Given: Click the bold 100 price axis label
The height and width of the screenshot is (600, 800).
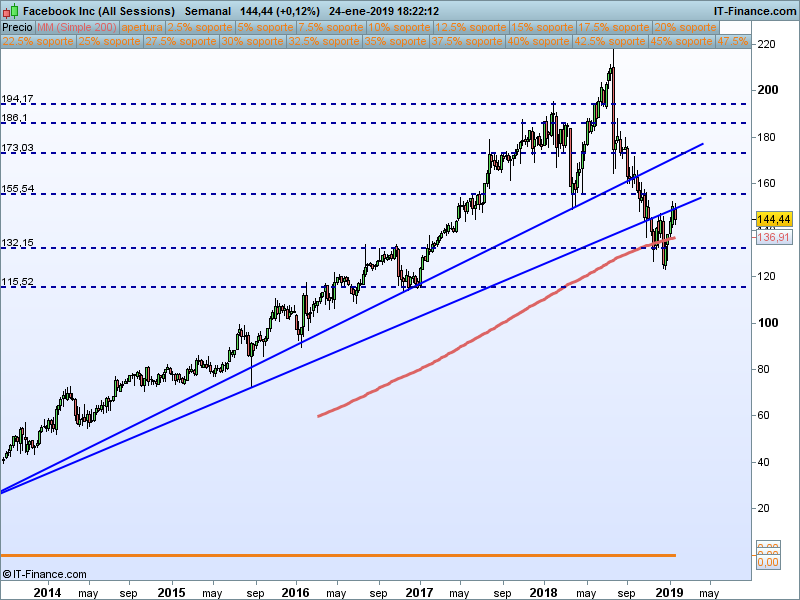Looking at the screenshot, I should pyautogui.click(x=768, y=323).
